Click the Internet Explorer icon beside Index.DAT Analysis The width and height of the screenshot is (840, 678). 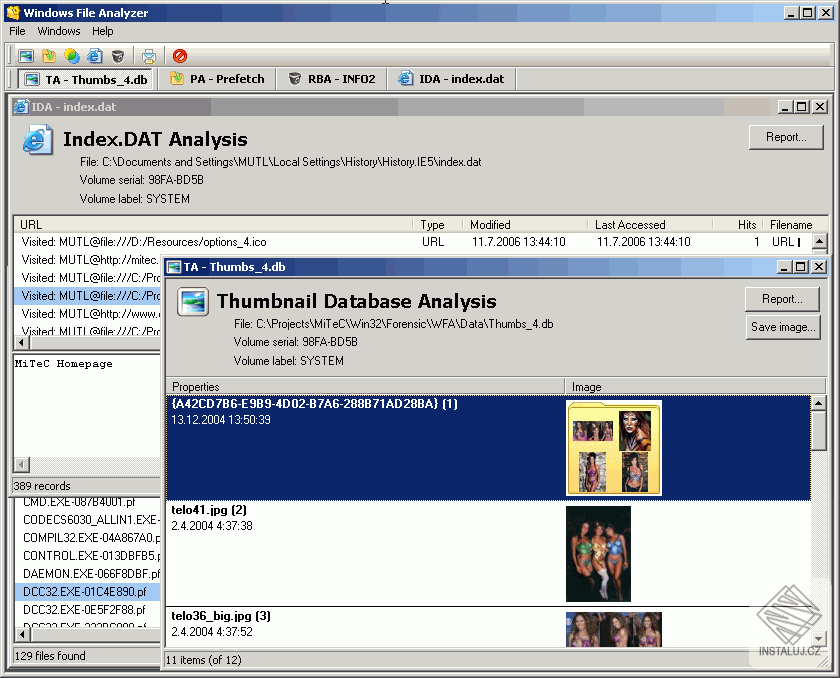36,141
